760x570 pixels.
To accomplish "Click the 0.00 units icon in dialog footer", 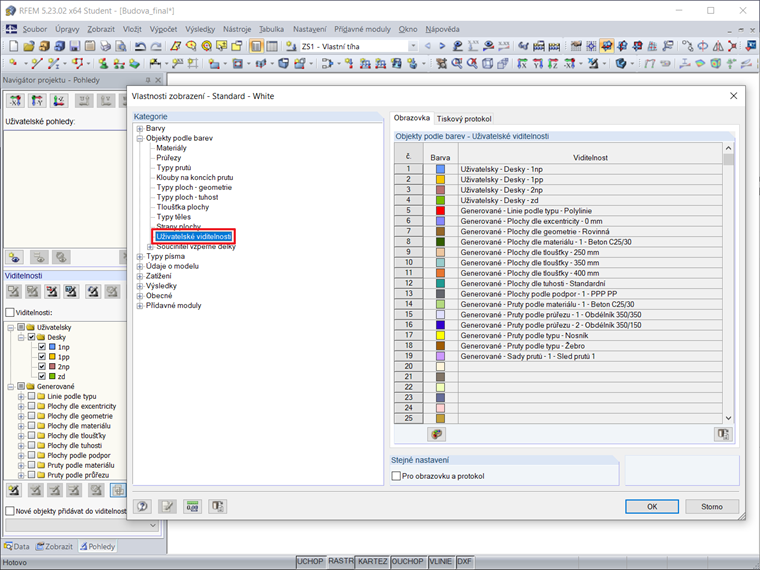I will click(x=192, y=507).
